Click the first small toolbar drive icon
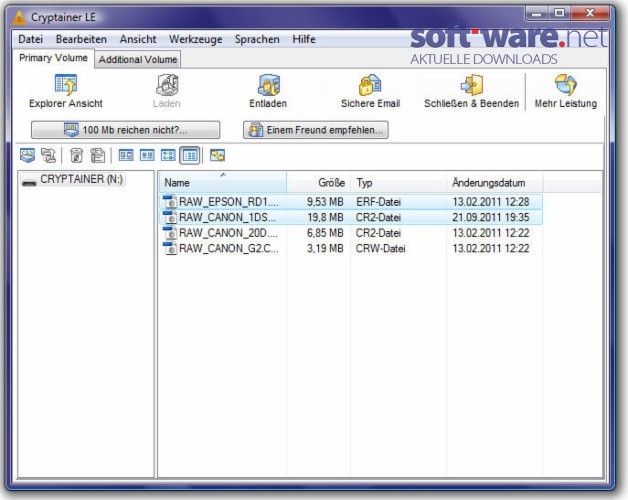628x500 pixels. pos(28,155)
